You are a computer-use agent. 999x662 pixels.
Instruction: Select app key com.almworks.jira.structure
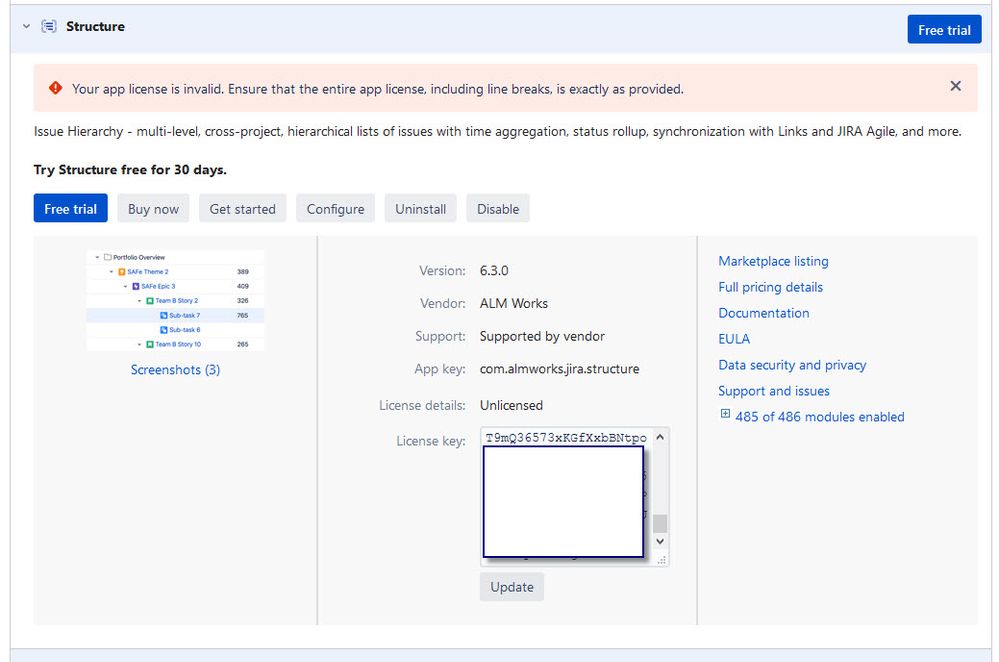tap(559, 369)
